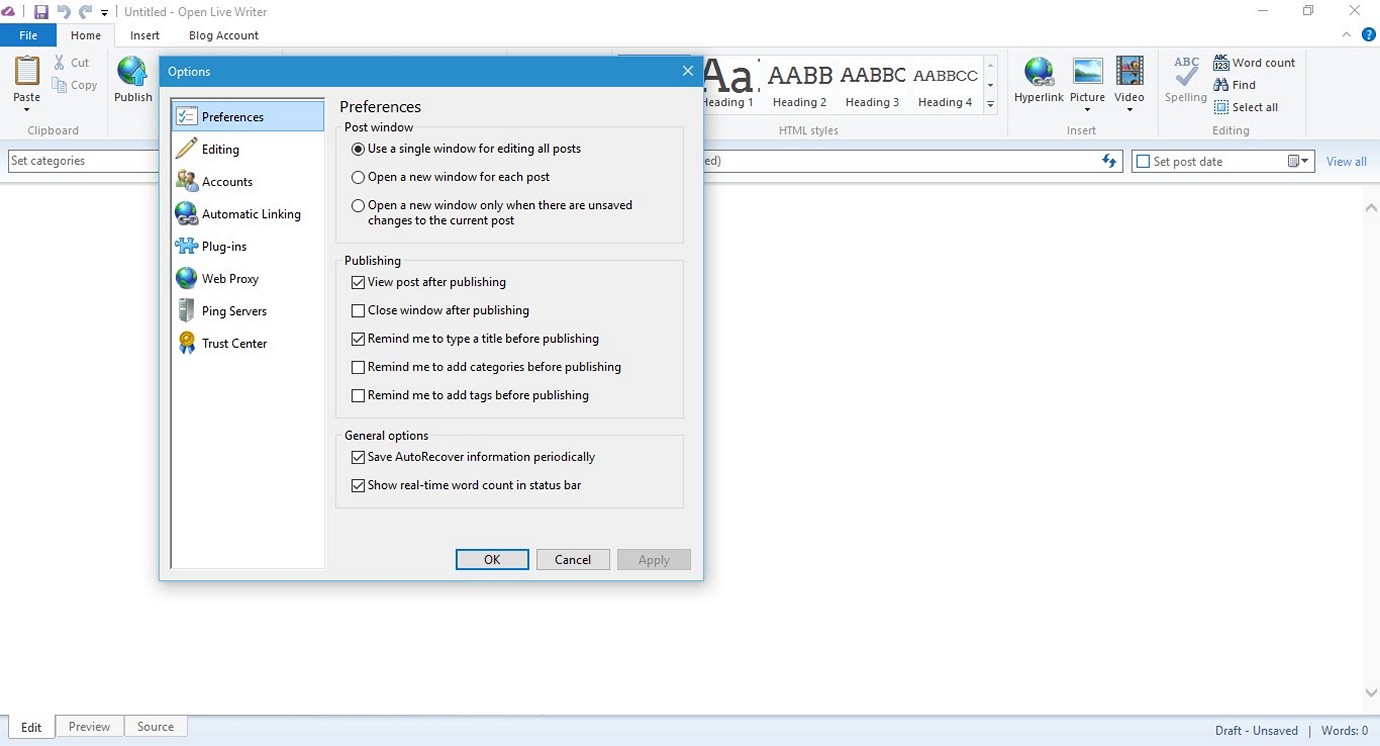Open the Accounts icon in Options sidebar
Screen dimensions: 1380x746
point(186,181)
